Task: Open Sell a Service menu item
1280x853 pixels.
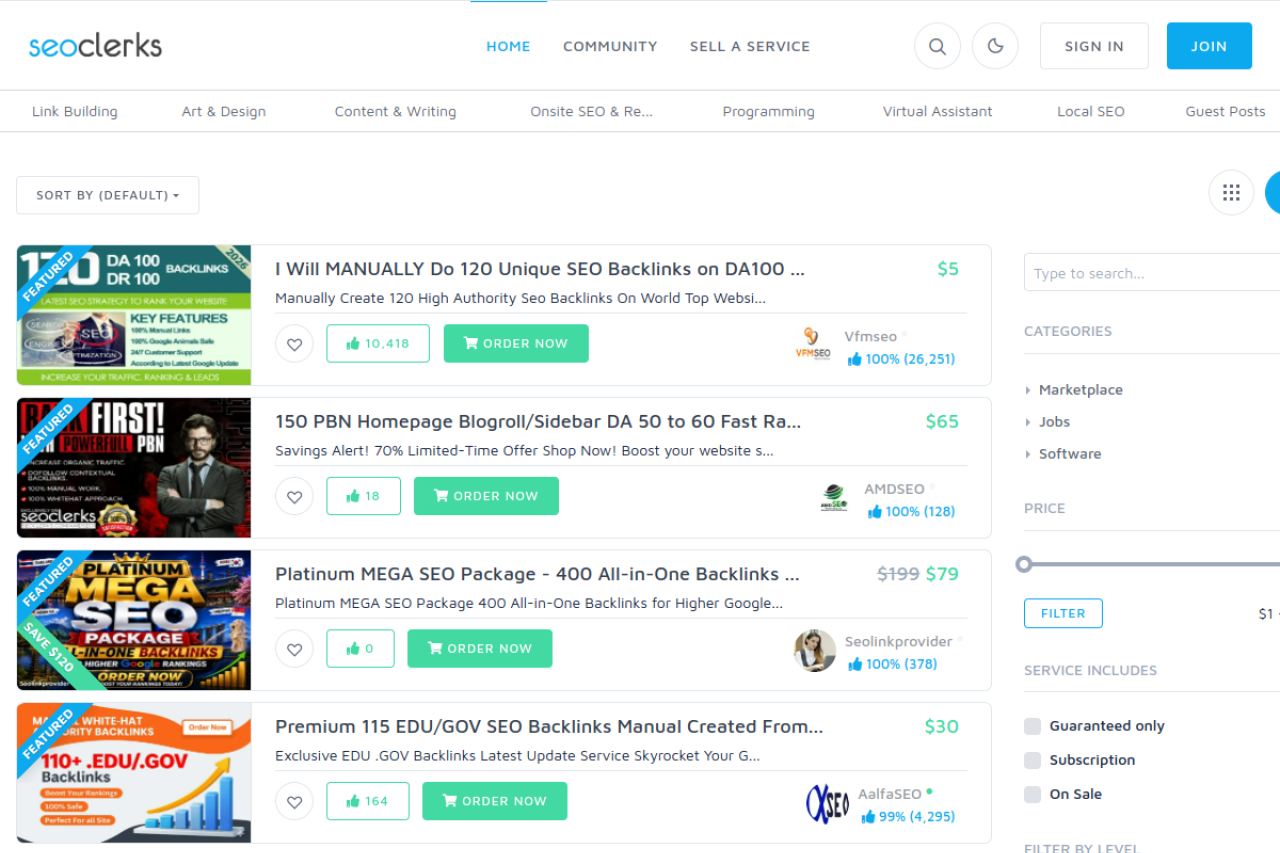Action: tap(750, 46)
